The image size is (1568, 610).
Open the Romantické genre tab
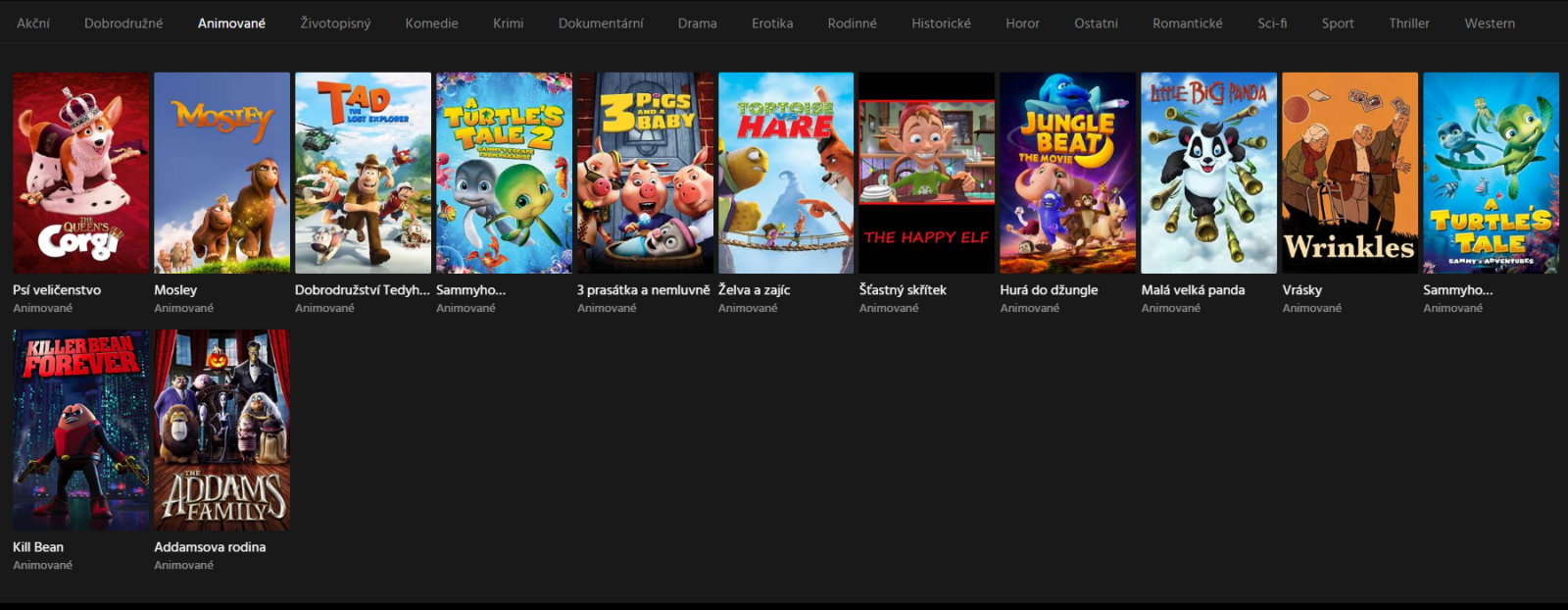click(1188, 23)
